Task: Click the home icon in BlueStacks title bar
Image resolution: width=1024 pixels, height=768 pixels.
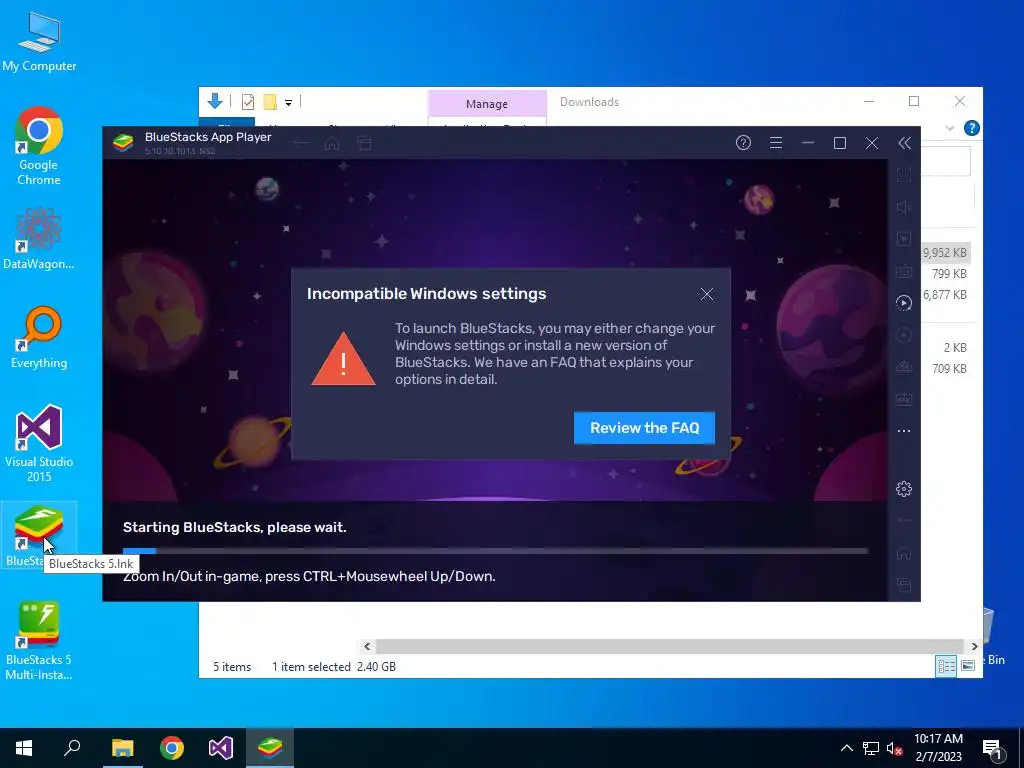Action: [332, 143]
